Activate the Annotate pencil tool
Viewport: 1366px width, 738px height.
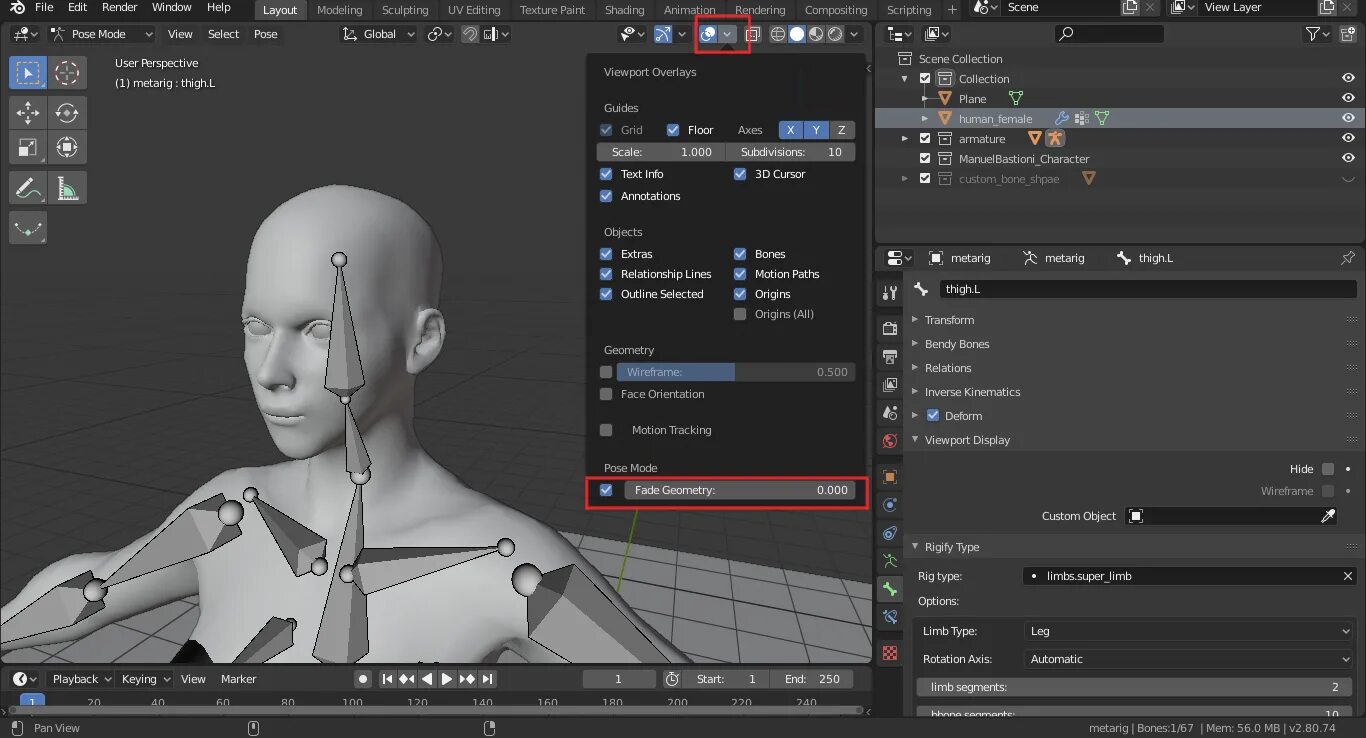(28, 188)
